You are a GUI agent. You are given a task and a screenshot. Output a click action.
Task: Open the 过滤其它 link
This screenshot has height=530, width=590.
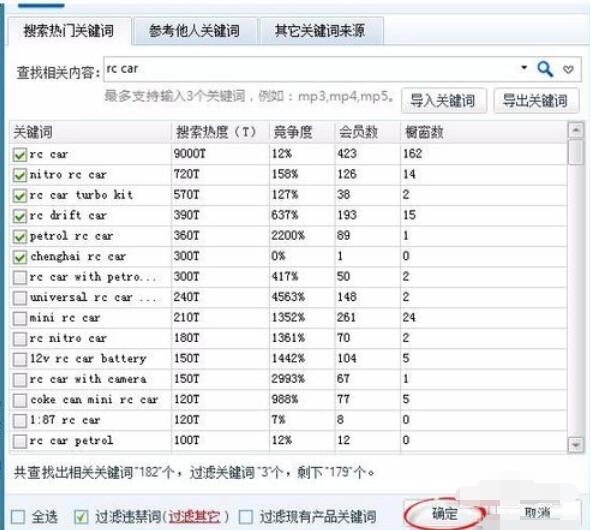pos(194,516)
